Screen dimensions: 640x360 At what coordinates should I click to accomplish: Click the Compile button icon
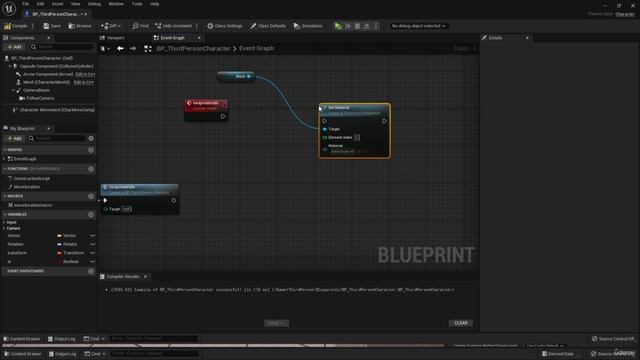[x=7, y=26]
